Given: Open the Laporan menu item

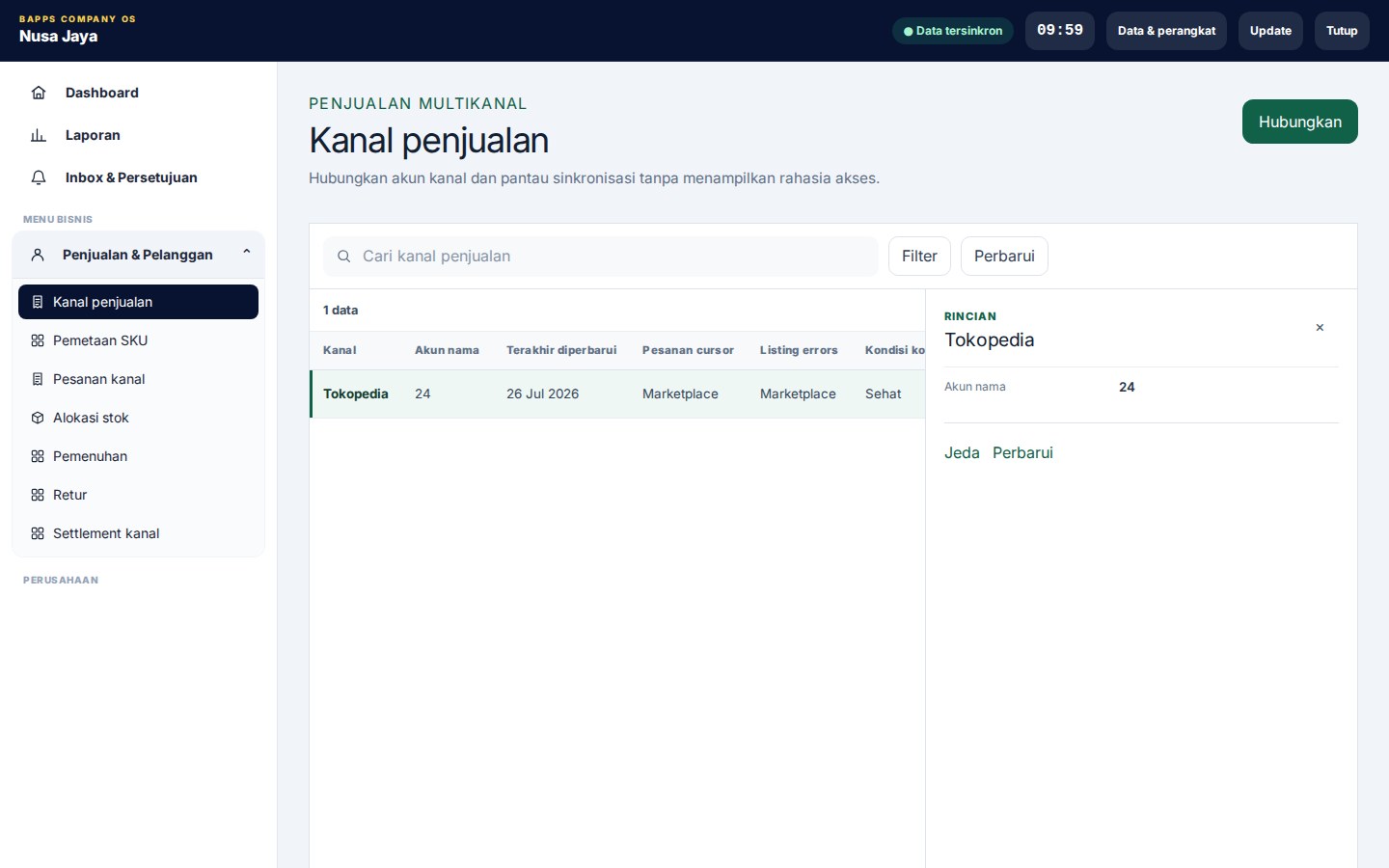Looking at the screenshot, I should point(138,135).
